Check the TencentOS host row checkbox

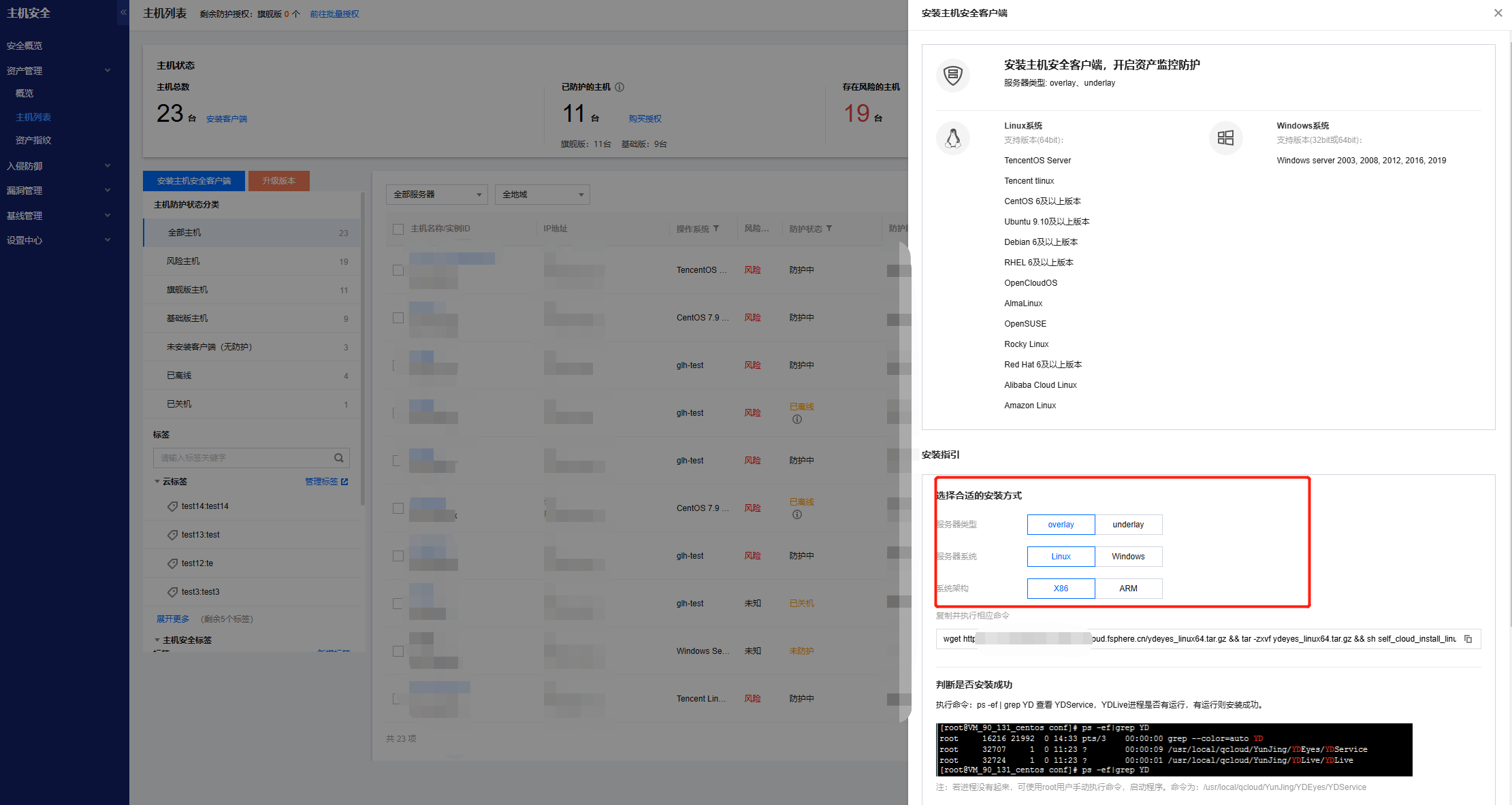398,270
